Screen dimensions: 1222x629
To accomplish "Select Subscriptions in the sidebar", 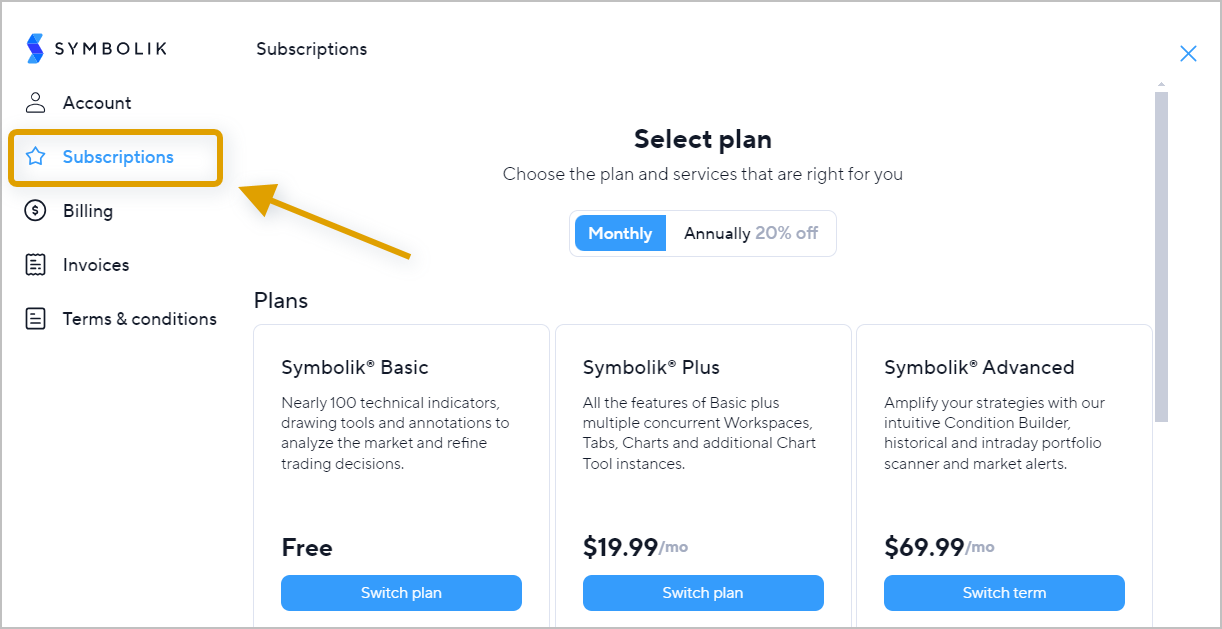I will pyautogui.click(x=116, y=157).
